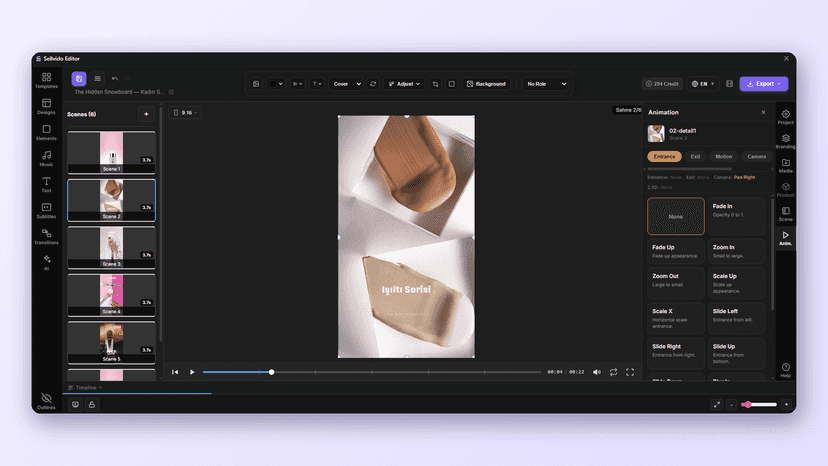Viewport: 828px width, 466px height.
Task: Open the Cover fit dropdown
Action: tap(346, 84)
